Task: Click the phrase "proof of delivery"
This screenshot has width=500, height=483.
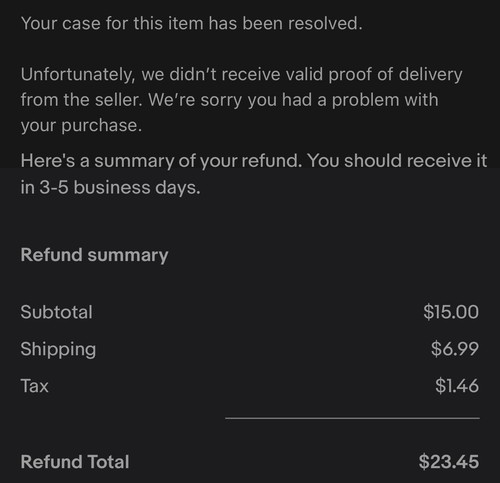Action: point(395,74)
